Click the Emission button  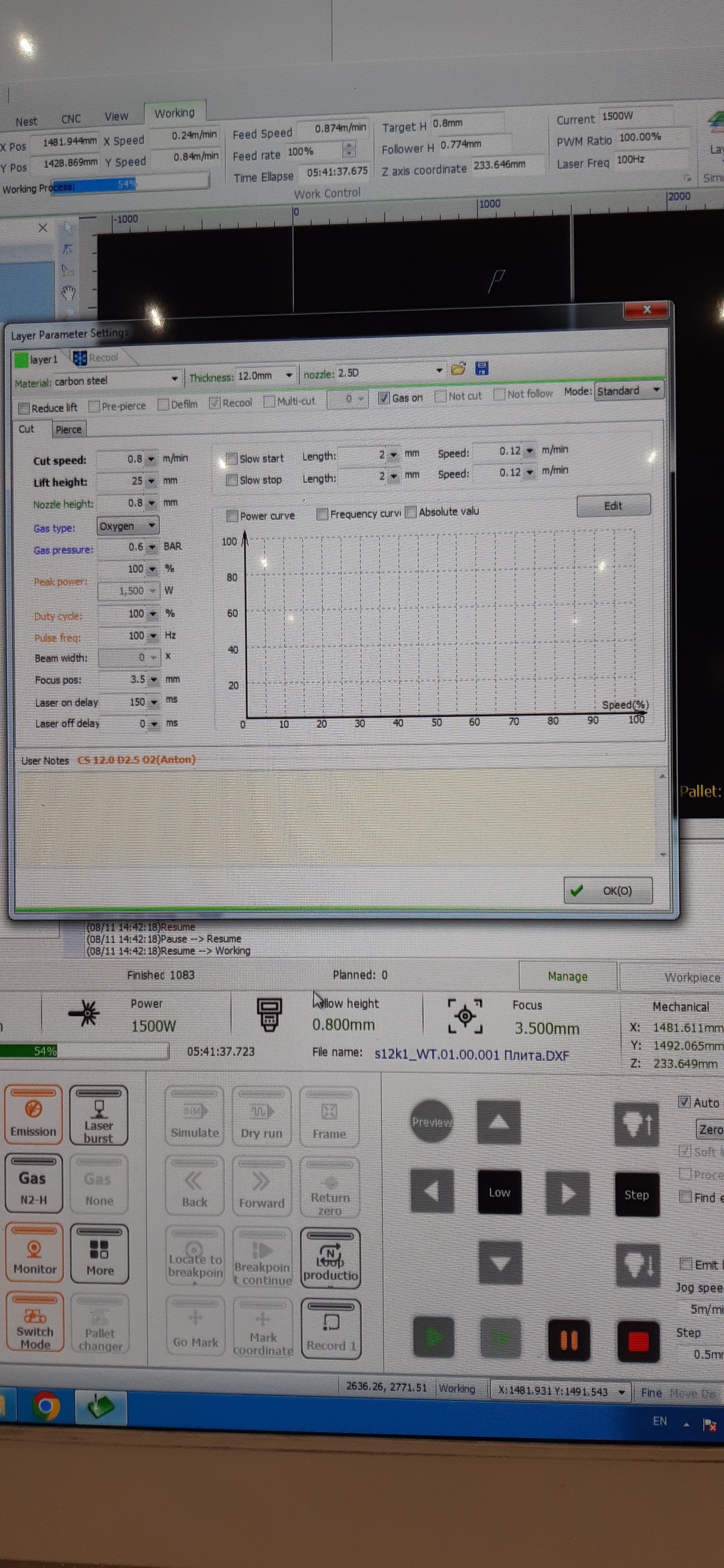click(34, 1115)
